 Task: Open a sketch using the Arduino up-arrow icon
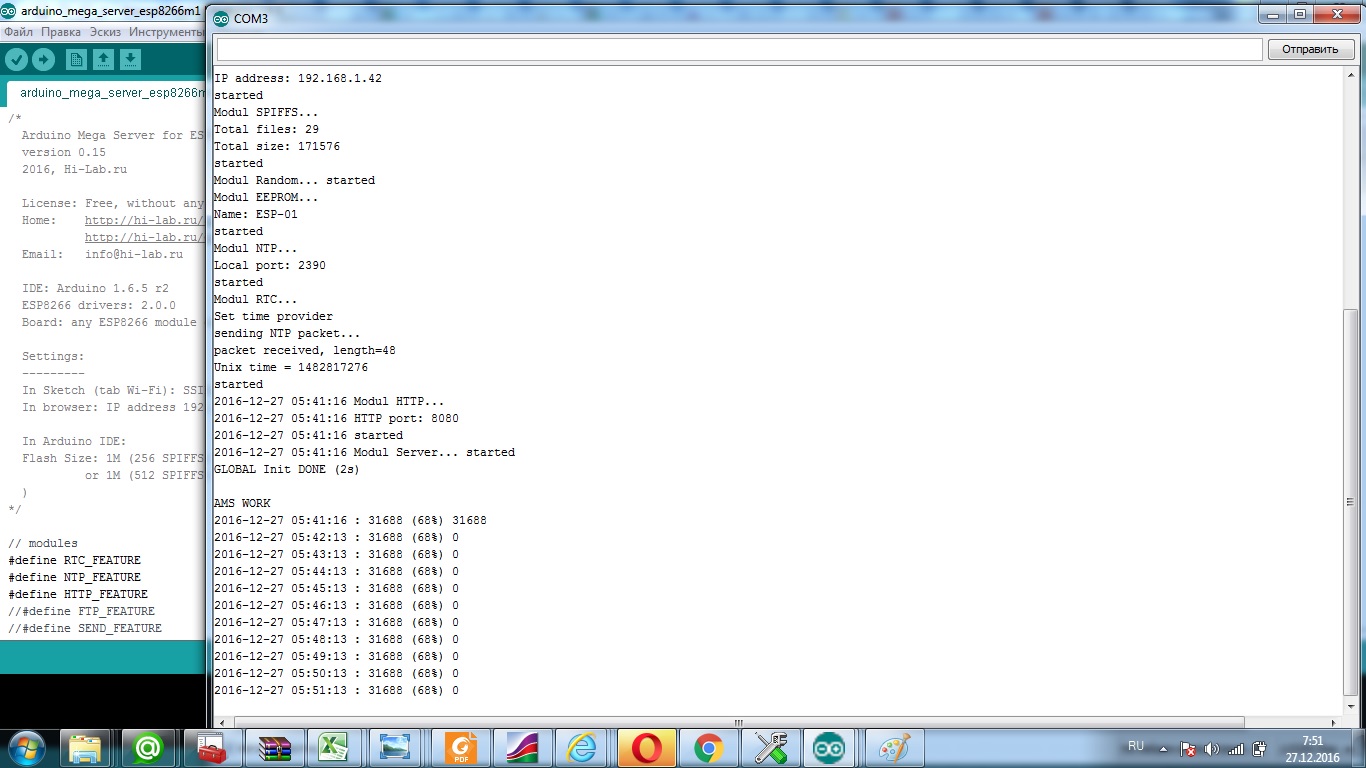pos(103,60)
